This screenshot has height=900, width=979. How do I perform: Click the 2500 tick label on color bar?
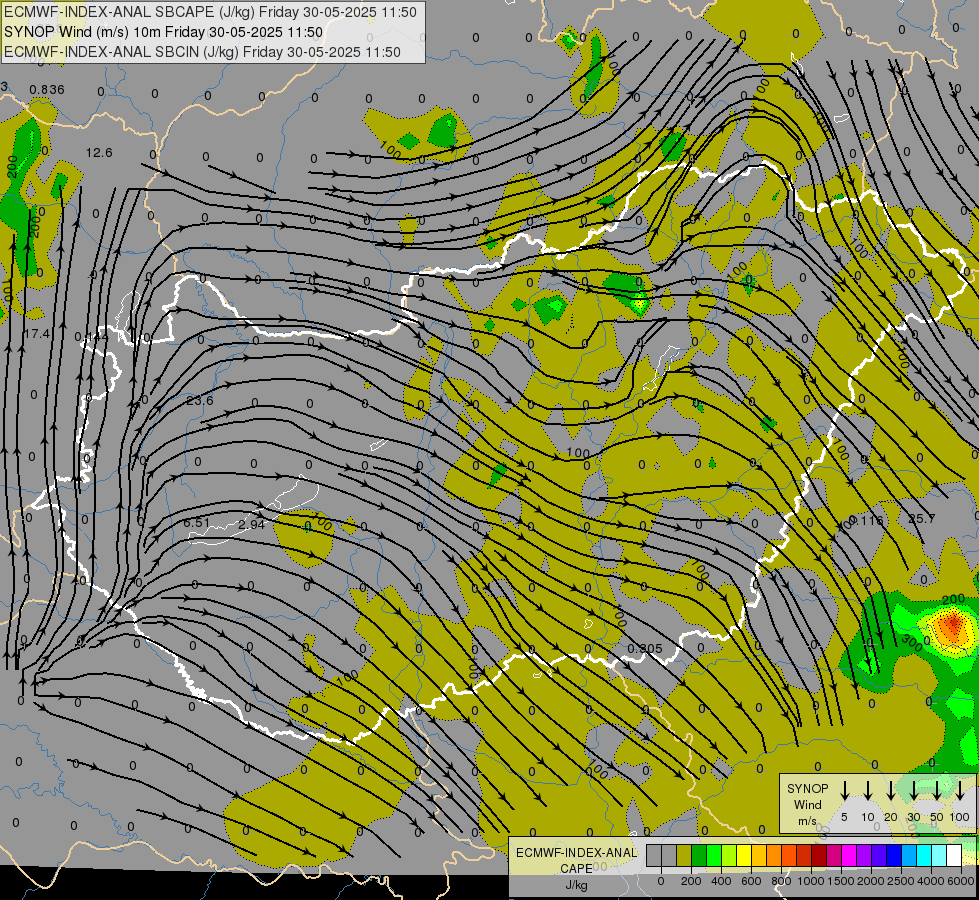[900, 881]
